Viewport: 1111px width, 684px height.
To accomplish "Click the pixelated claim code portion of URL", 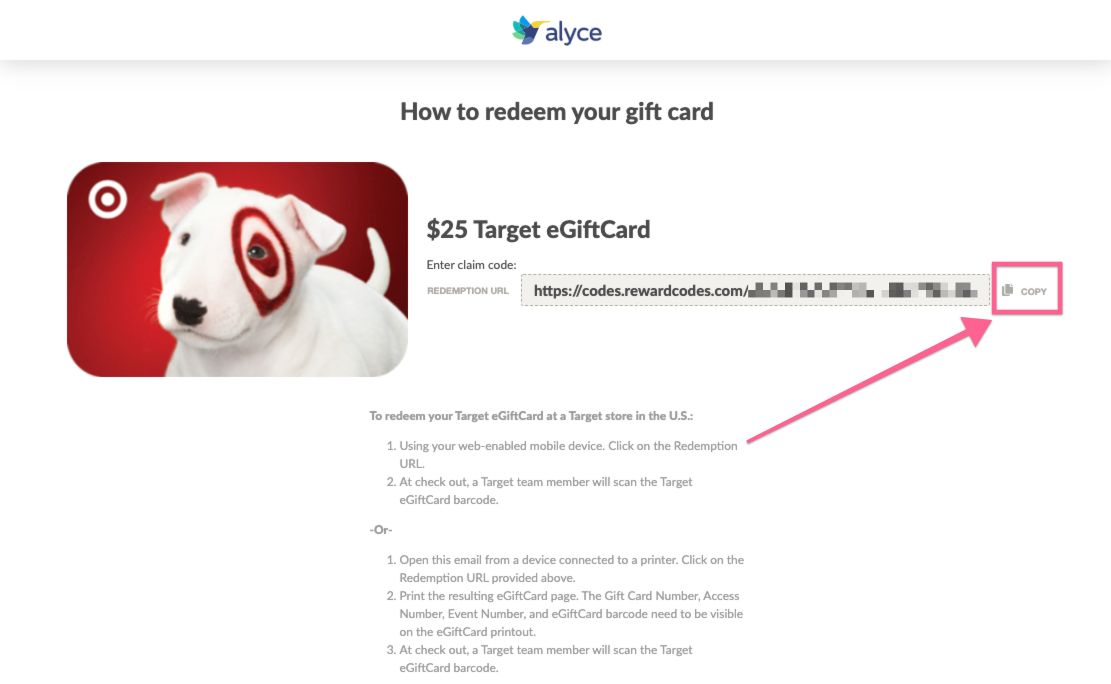I will (863, 290).
